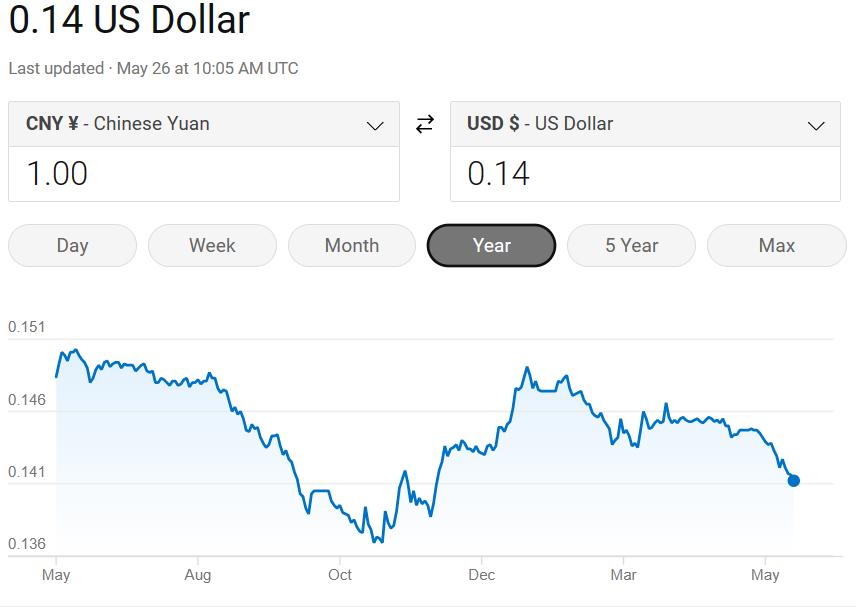This screenshot has height=611, width=856.
Task: Click the 1.00 Chinese Yuan amount field
Action: 204,174
